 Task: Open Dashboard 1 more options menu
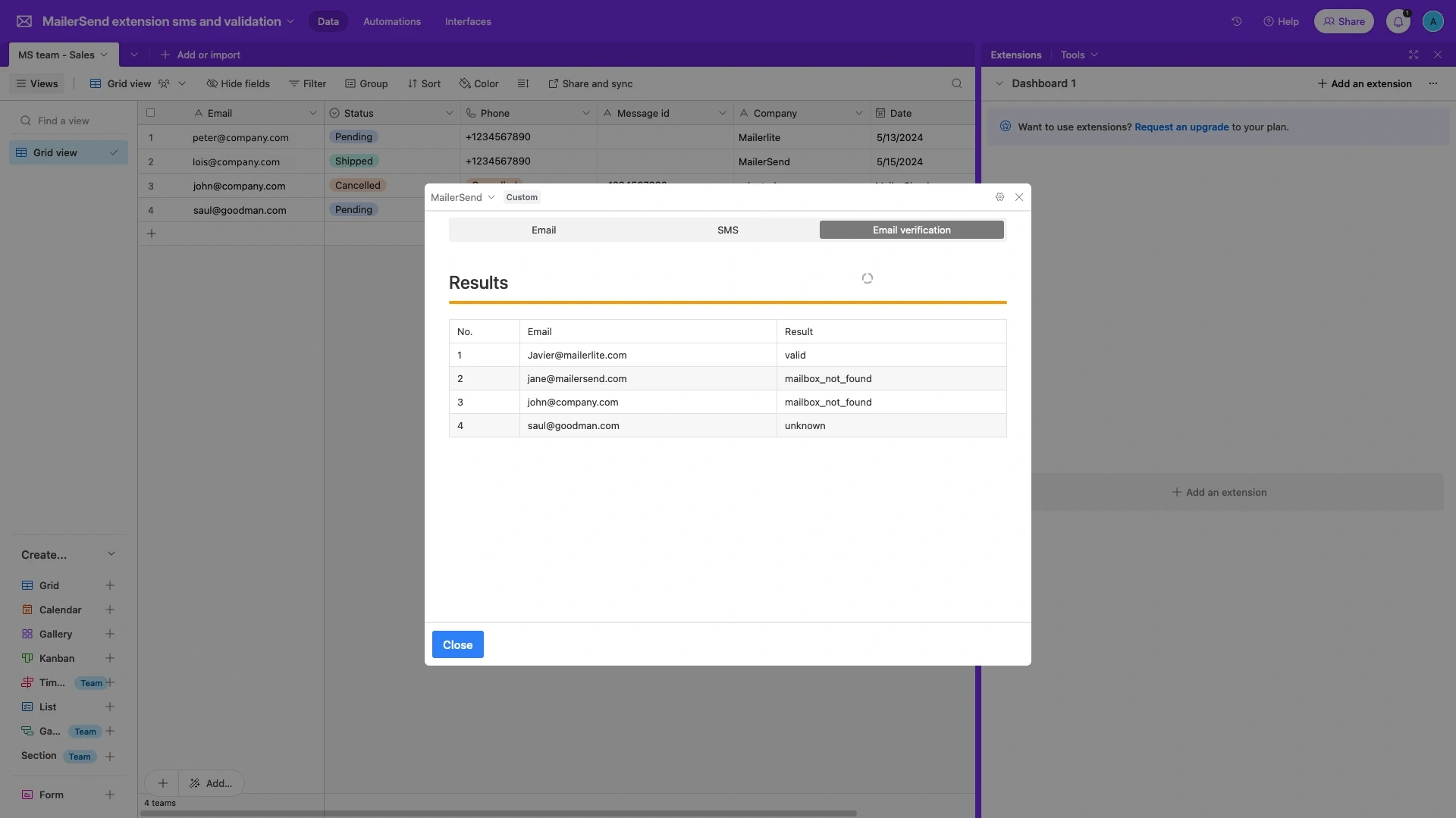click(1432, 83)
